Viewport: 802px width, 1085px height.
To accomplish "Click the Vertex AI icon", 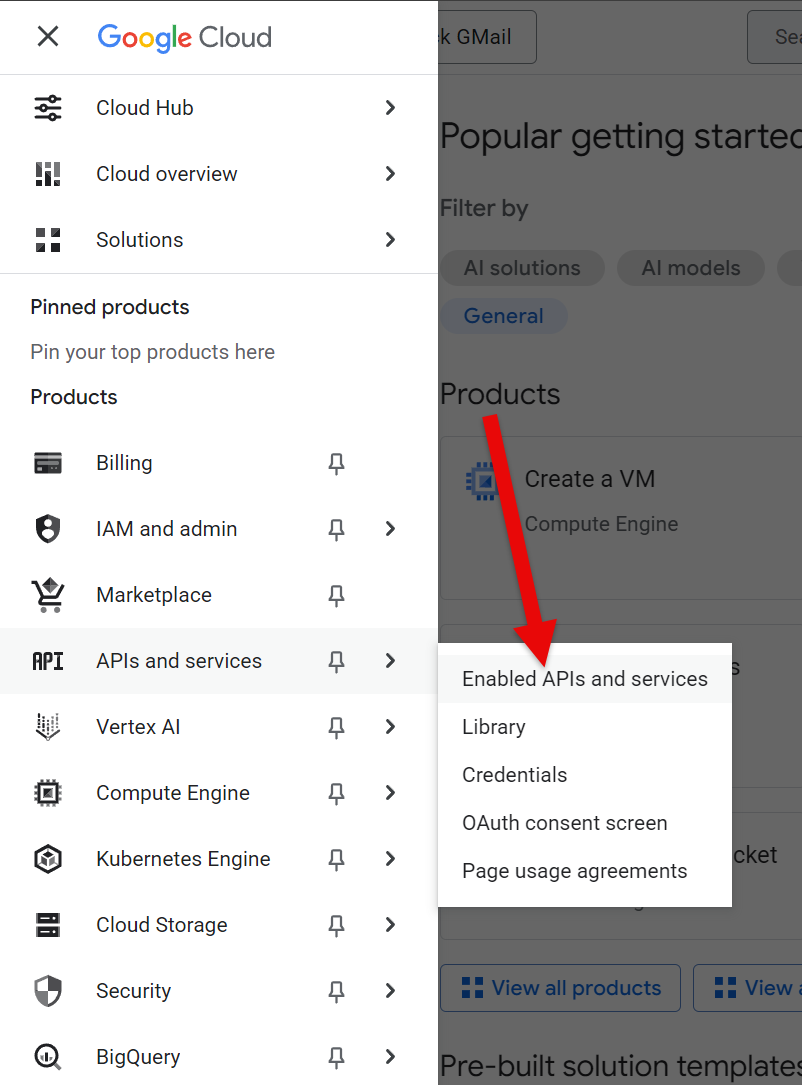I will pyautogui.click(x=48, y=727).
